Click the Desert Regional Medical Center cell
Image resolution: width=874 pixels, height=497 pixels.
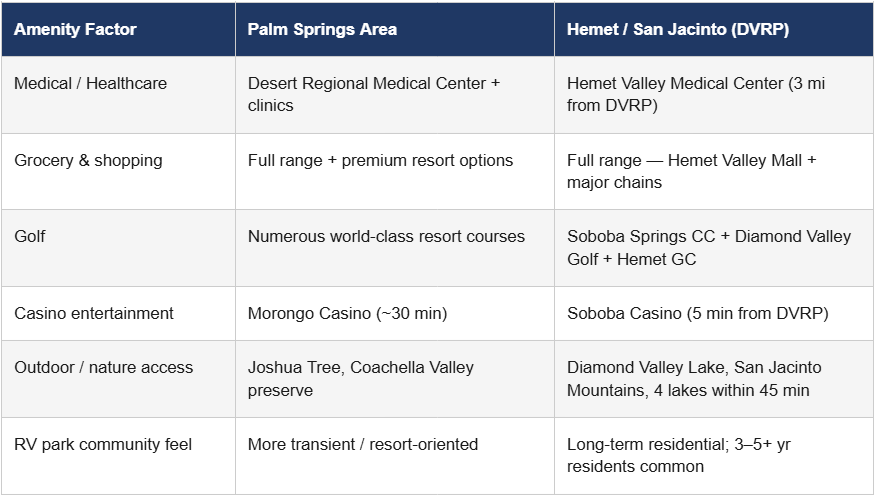point(374,94)
